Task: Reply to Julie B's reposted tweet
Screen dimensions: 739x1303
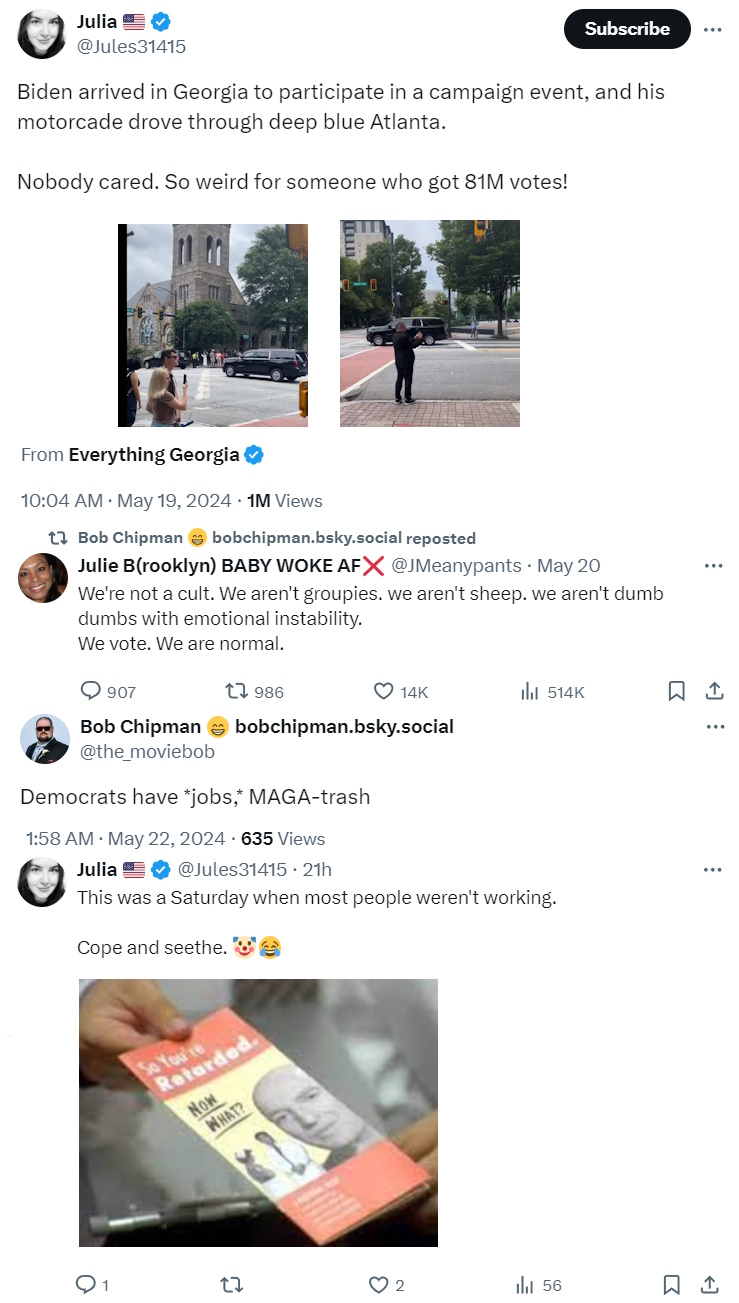Action: [x=91, y=691]
